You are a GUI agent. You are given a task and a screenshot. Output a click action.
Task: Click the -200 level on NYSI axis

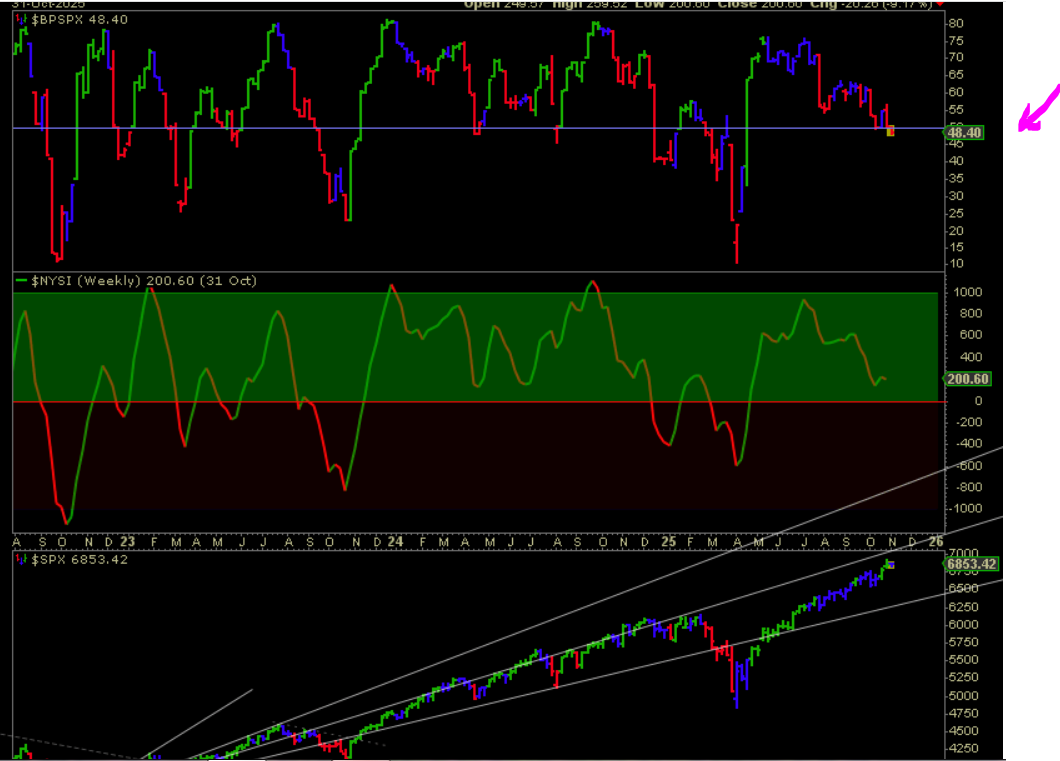tap(968, 422)
